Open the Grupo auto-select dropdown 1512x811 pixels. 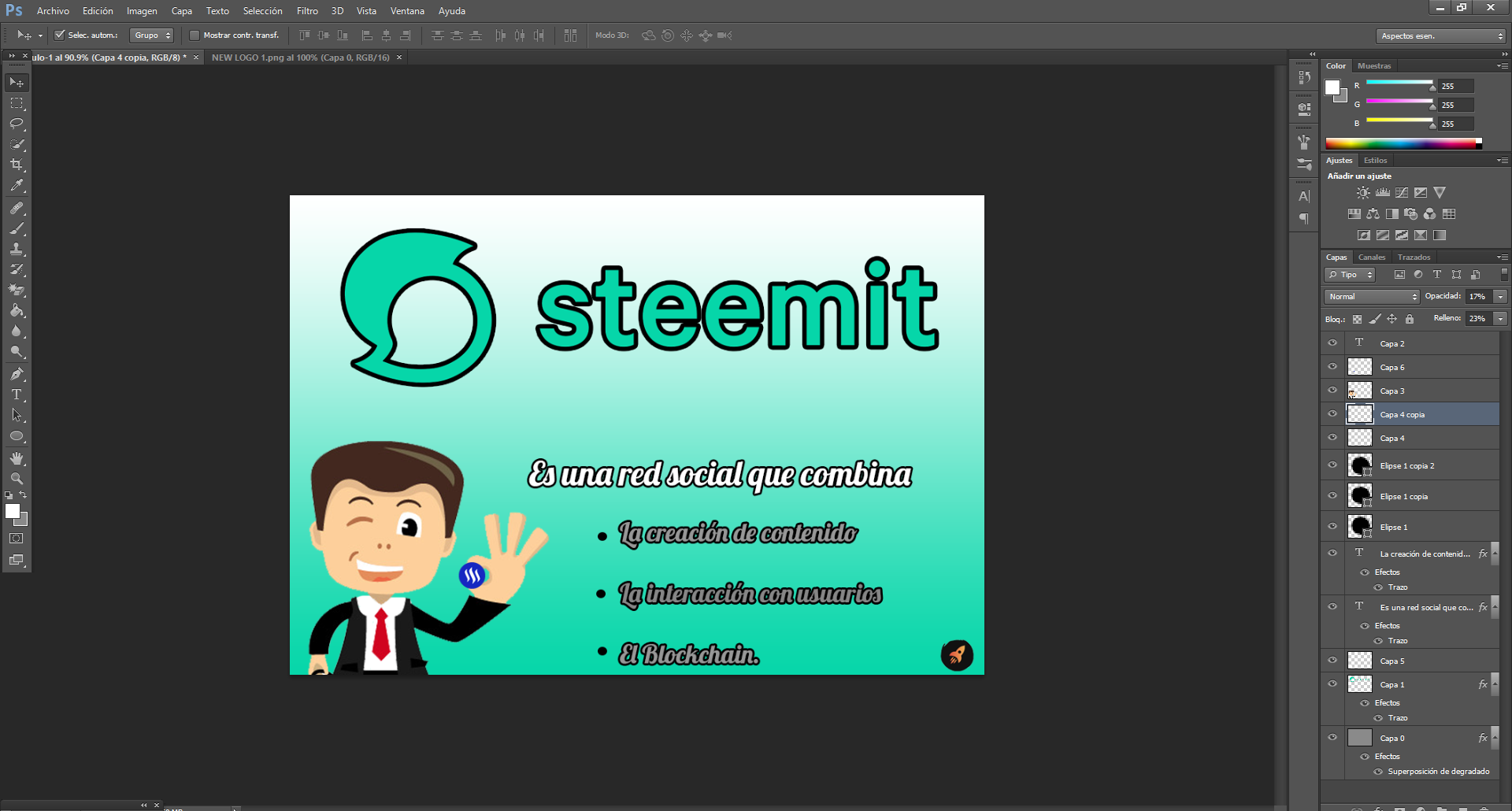[x=151, y=35]
